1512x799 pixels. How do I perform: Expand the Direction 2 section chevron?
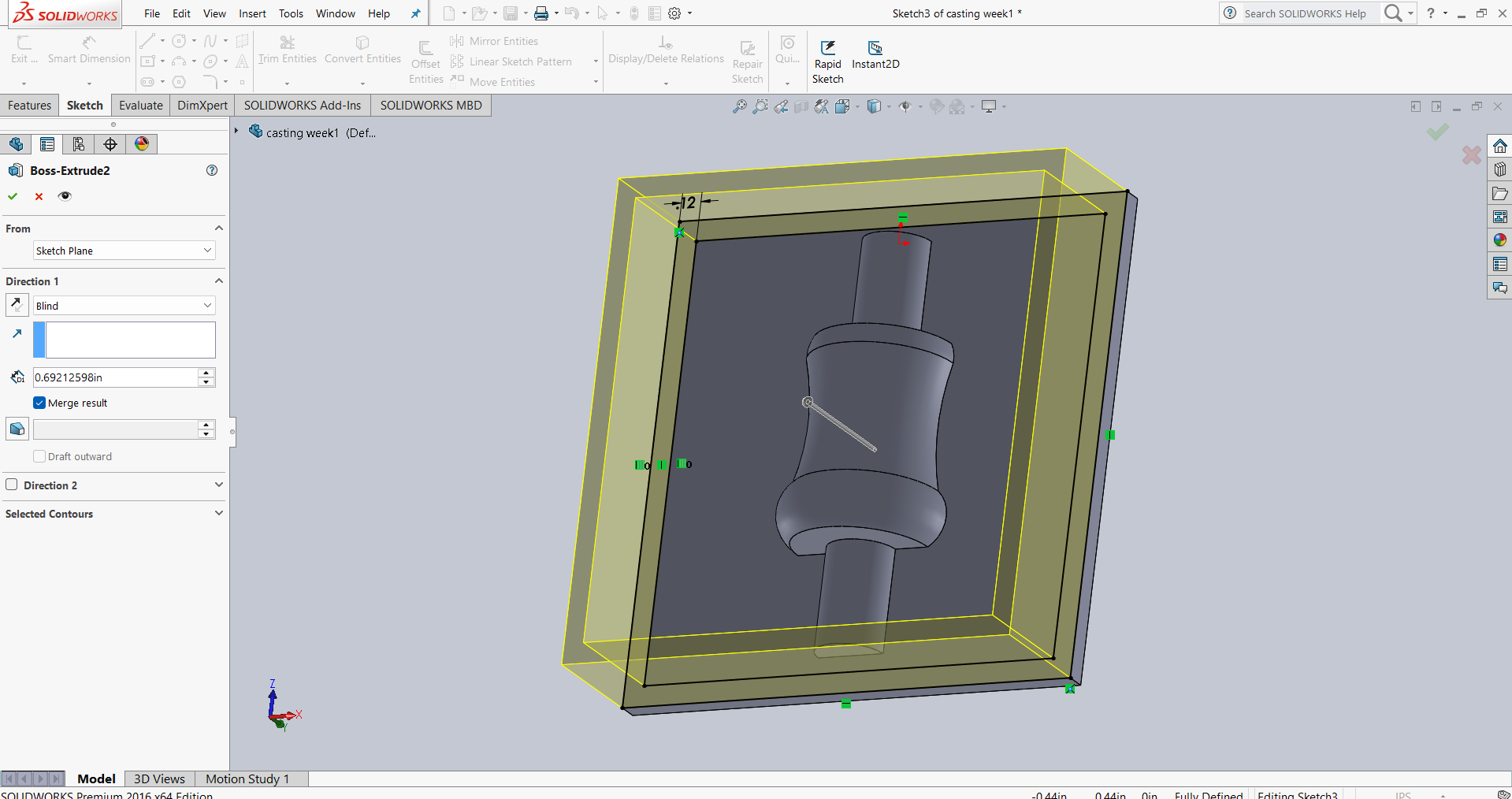219,485
